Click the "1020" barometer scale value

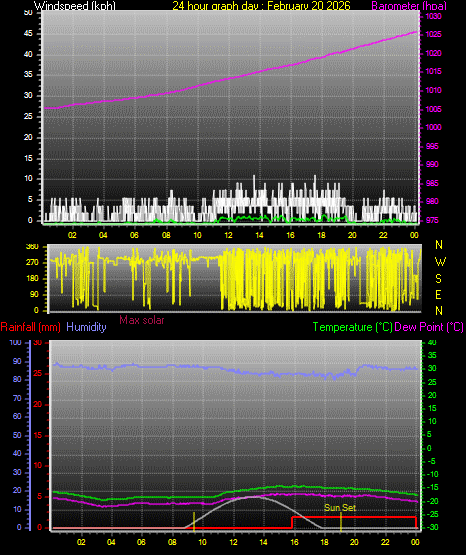coord(433,53)
